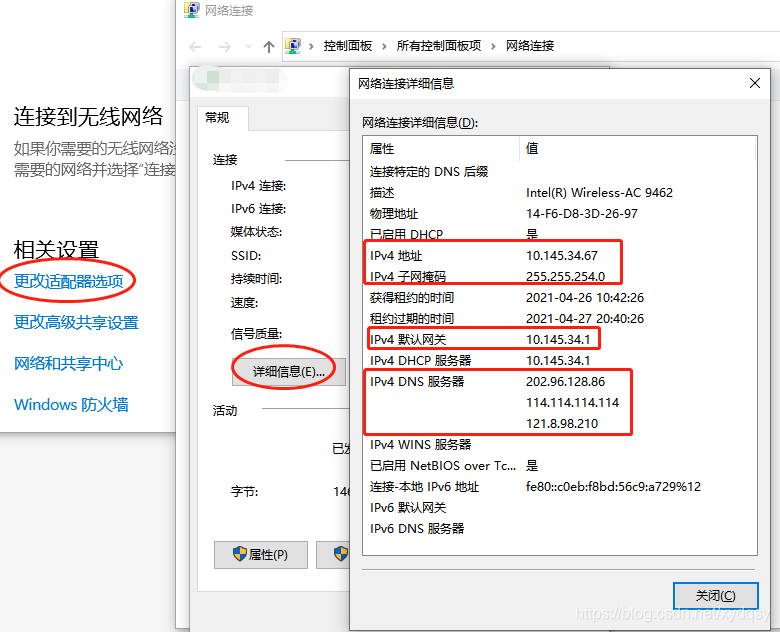Select DNS server value 121.8.98.210
The height and width of the screenshot is (632, 780).
pos(562,423)
